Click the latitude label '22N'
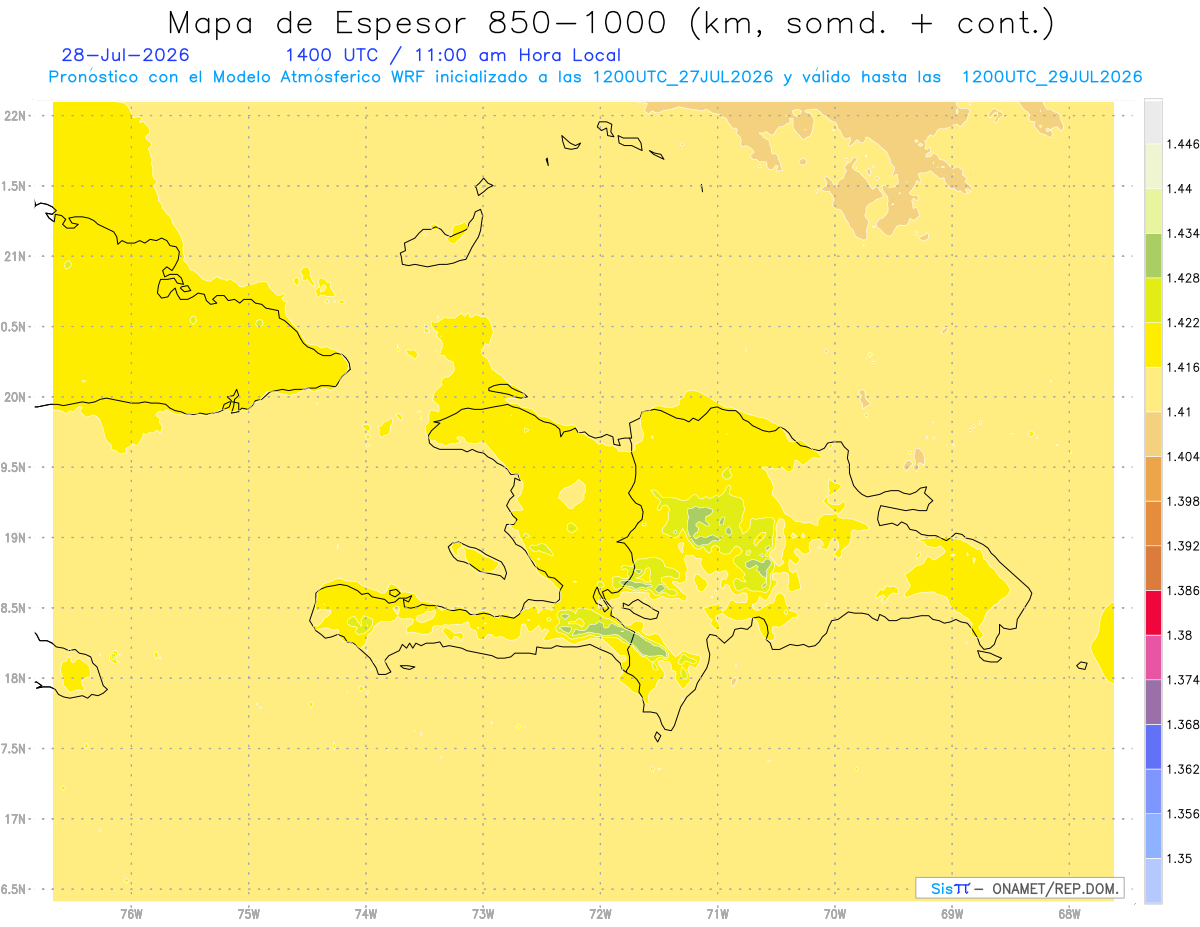Screen dimensions: 1200x927 click(x=15, y=116)
